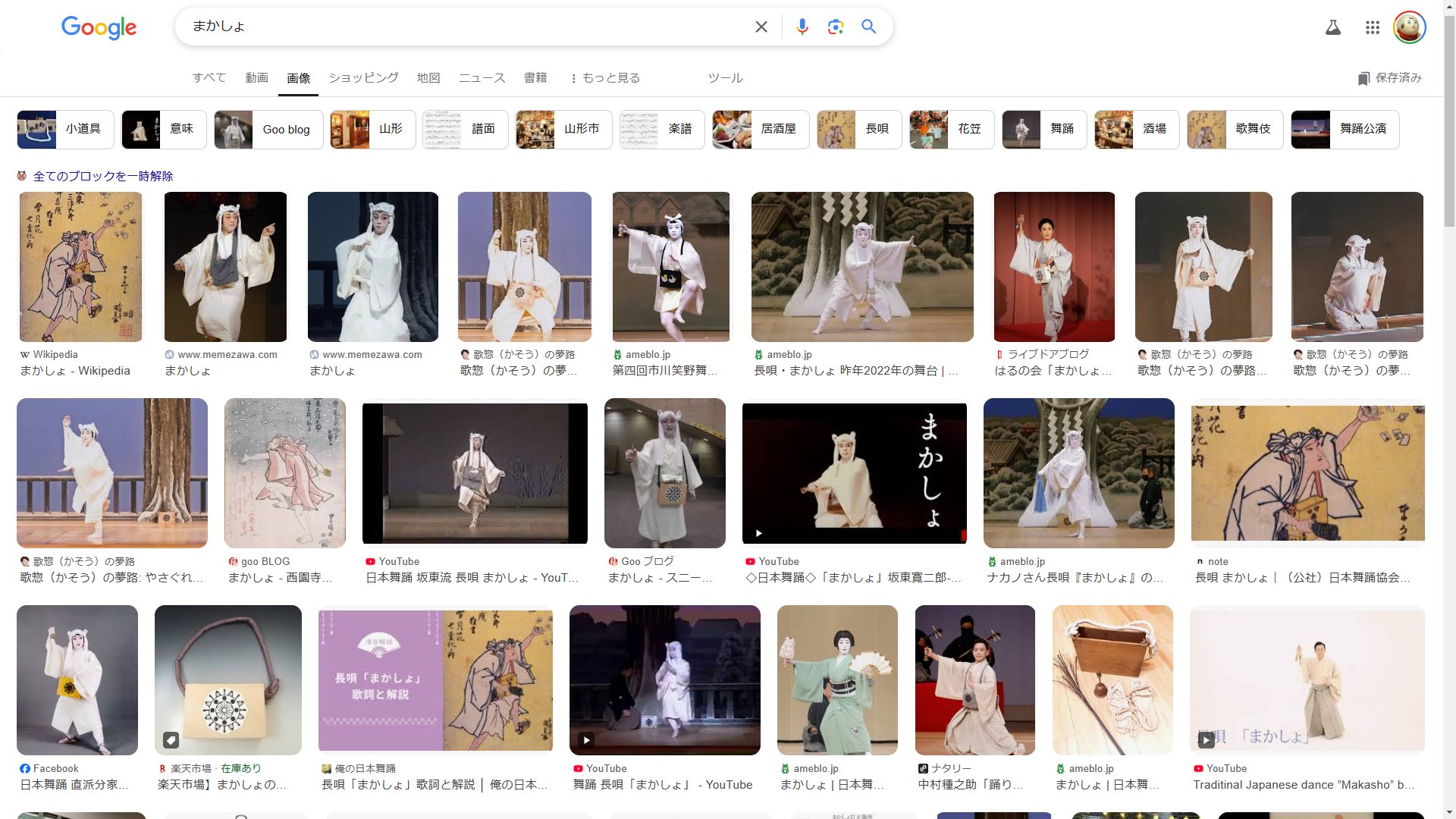Viewport: 1456px width, 819px height.
Task: Open the Wikipedia まかしょ image result
Action: (80, 267)
